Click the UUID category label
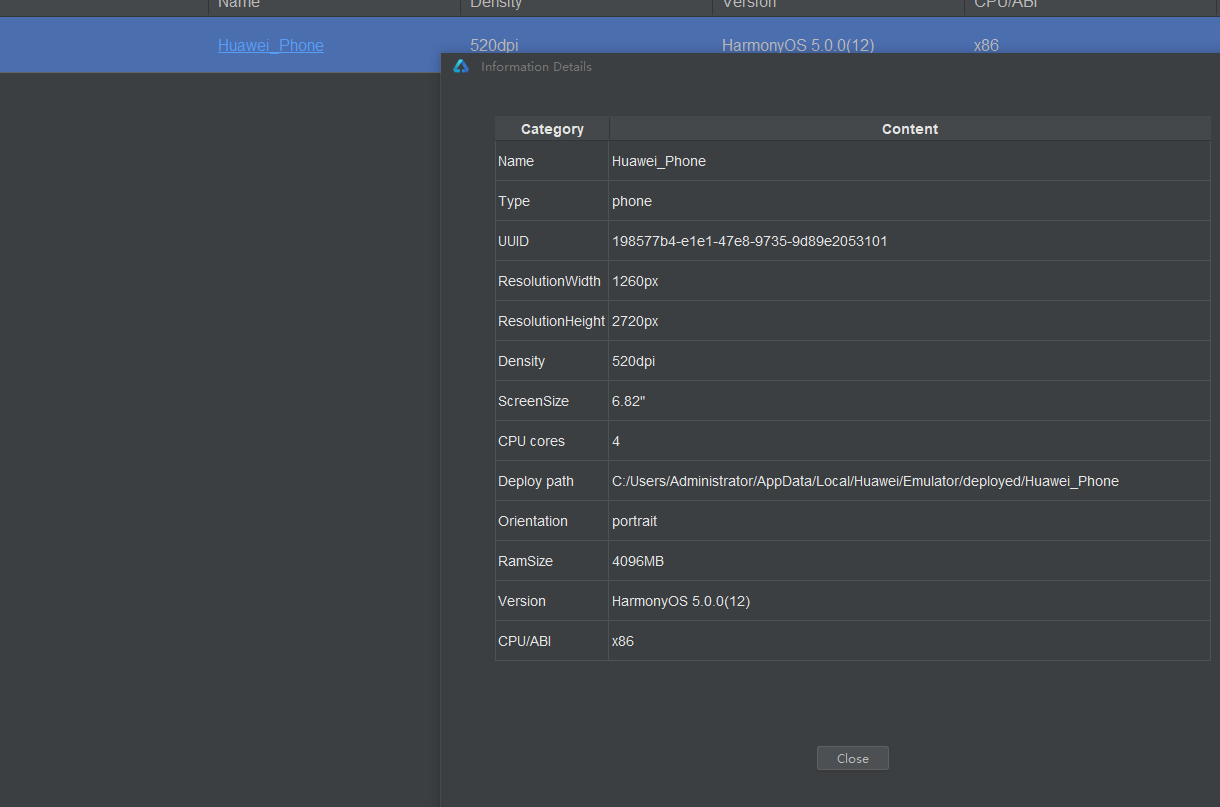Viewport: 1220px width, 807px height. pyautogui.click(x=514, y=241)
